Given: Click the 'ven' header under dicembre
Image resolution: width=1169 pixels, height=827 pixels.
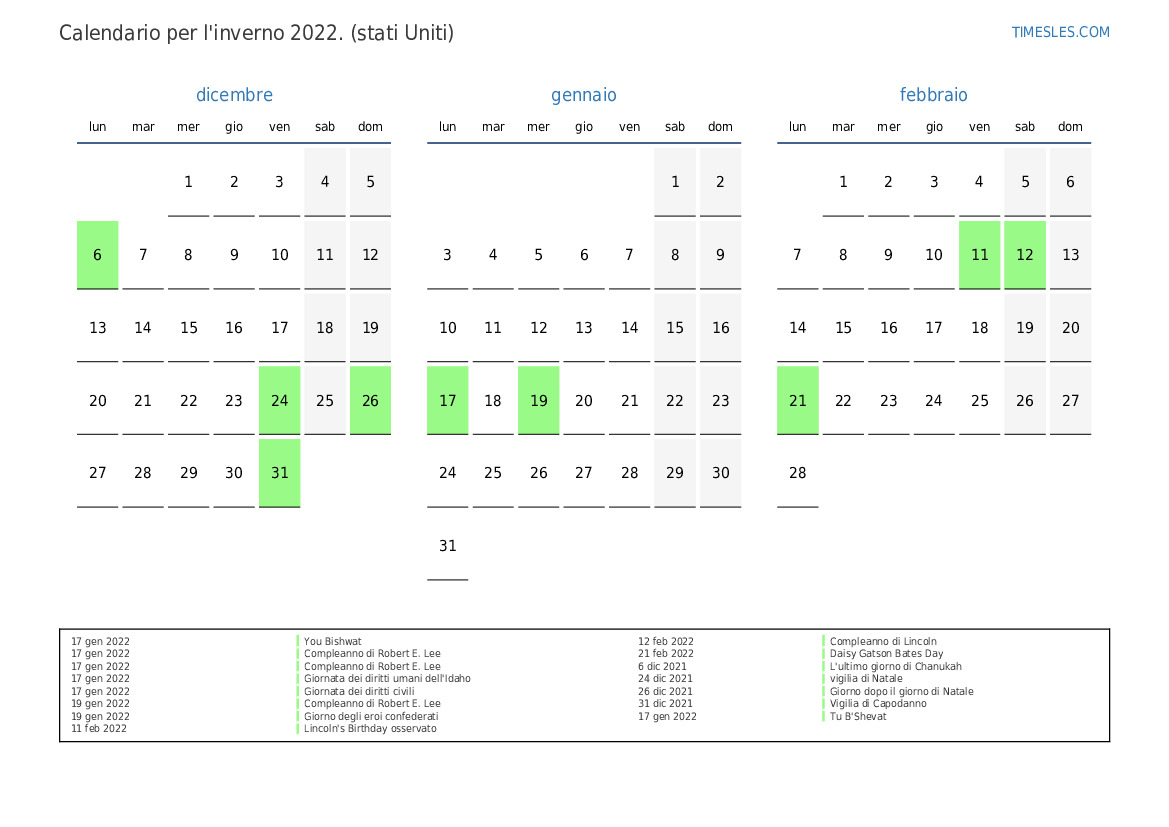Looking at the screenshot, I should (280, 127).
